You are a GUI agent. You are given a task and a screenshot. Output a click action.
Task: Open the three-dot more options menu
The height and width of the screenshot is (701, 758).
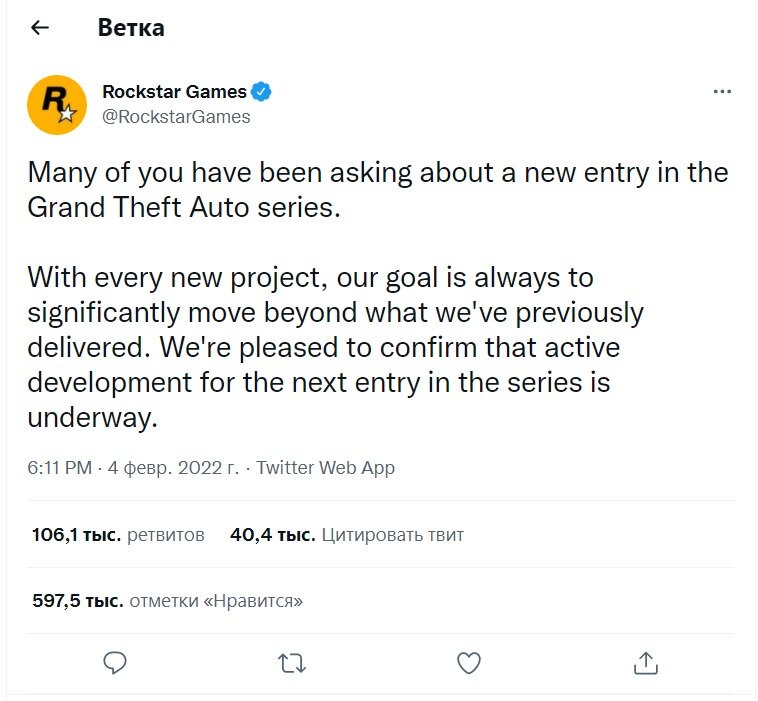[x=722, y=92]
